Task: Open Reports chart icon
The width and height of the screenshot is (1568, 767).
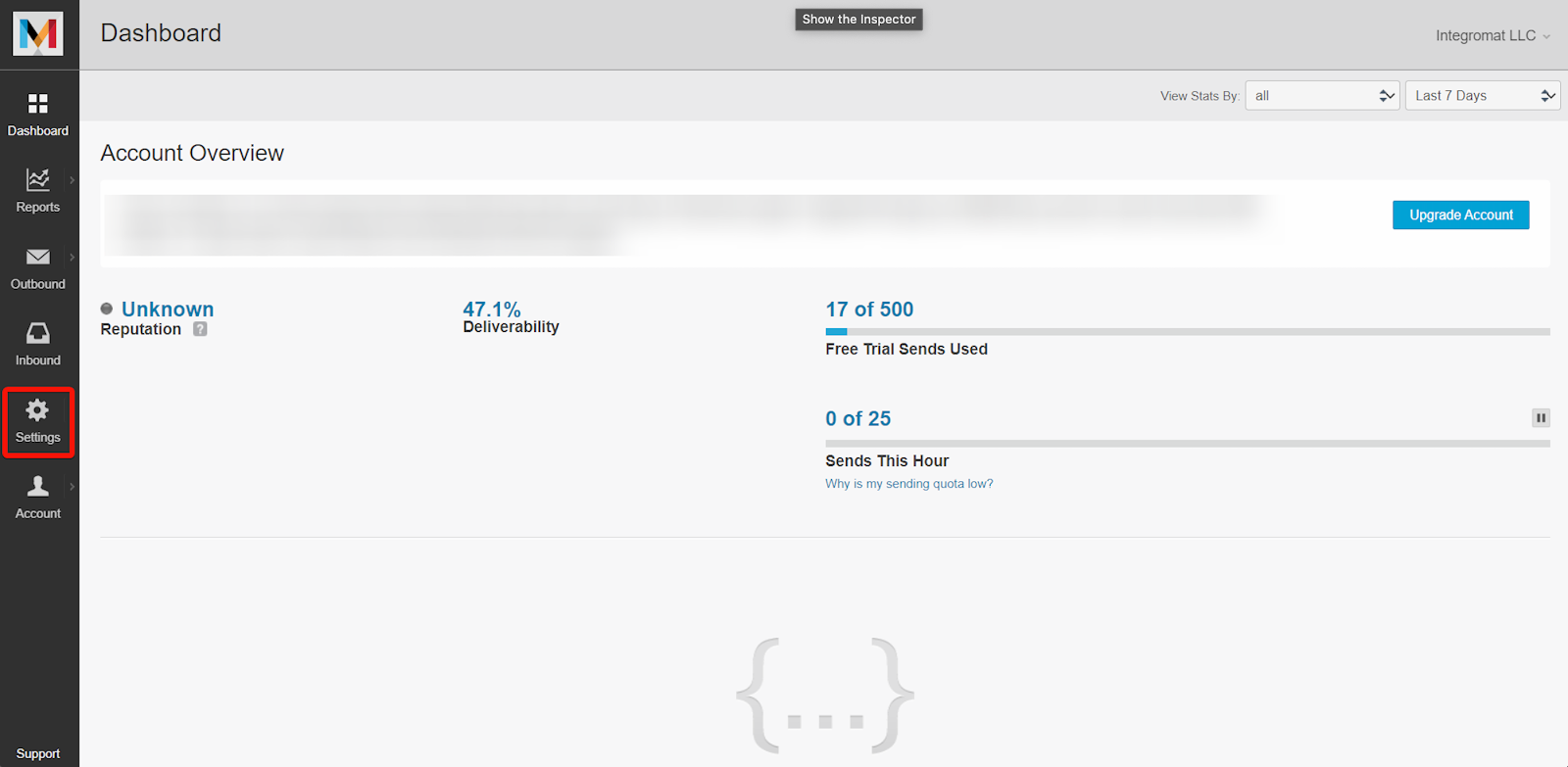Action: (x=38, y=179)
